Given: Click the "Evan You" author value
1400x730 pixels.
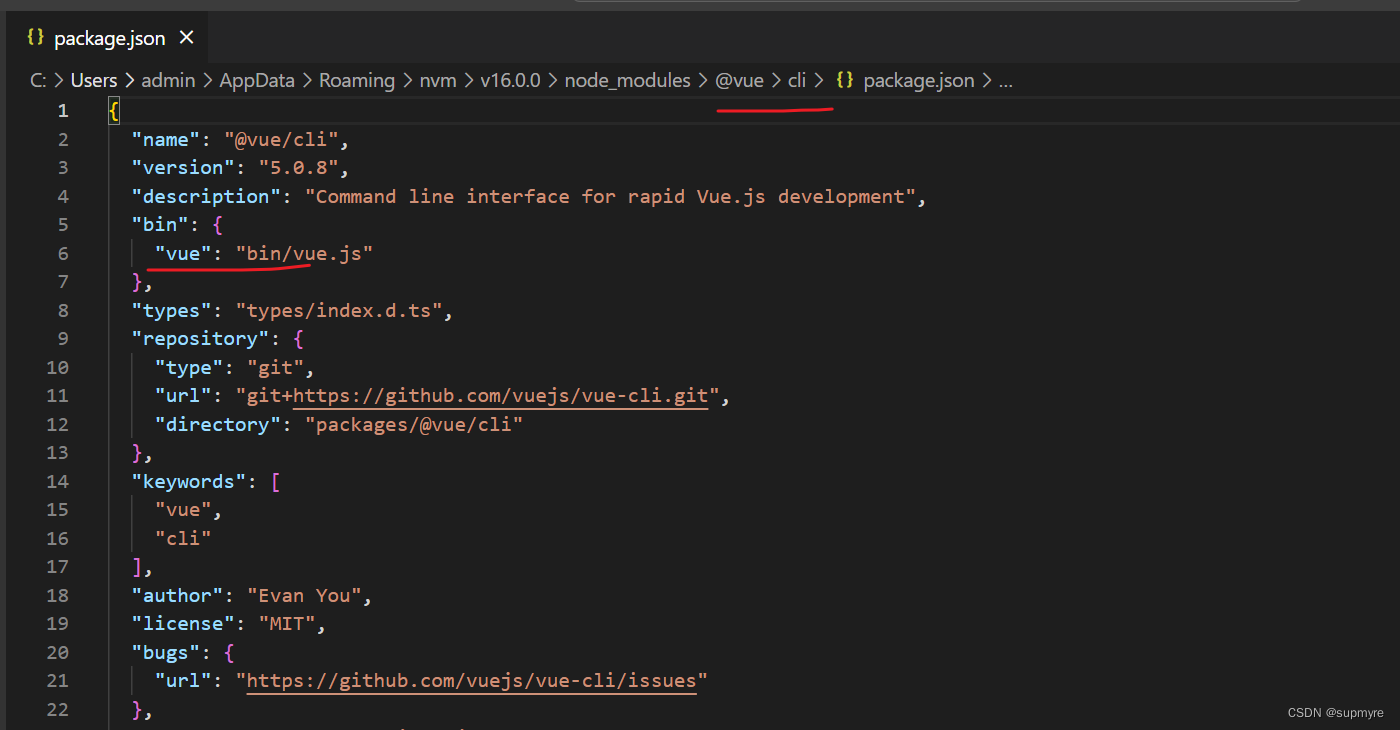Looking at the screenshot, I should (304, 596).
